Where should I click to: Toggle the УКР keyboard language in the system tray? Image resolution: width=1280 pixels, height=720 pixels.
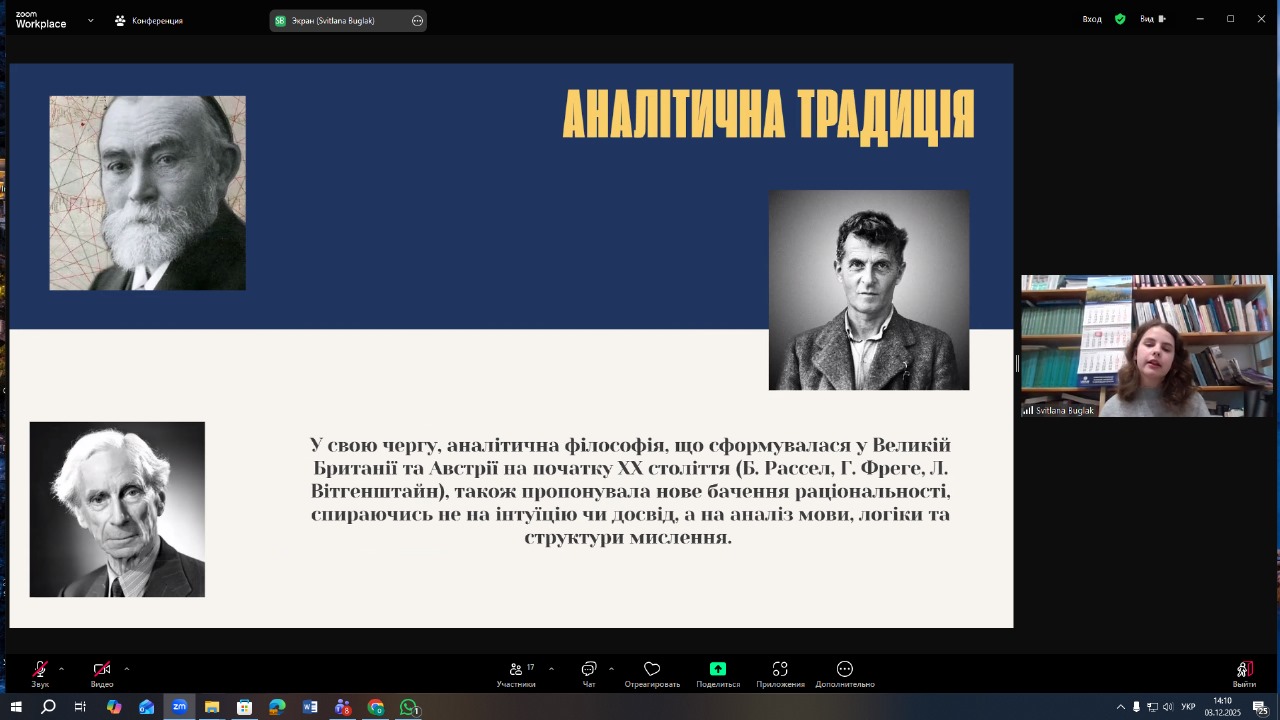pos(1189,707)
